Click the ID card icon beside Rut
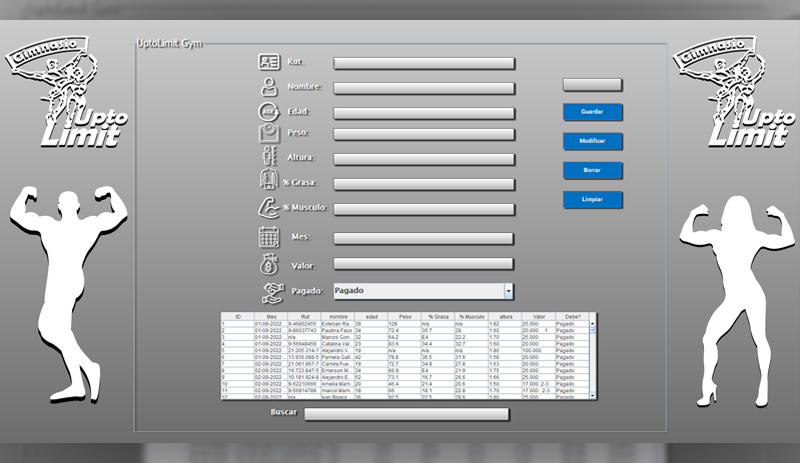The height and width of the screenshot is (463, 800). point(268,61)
